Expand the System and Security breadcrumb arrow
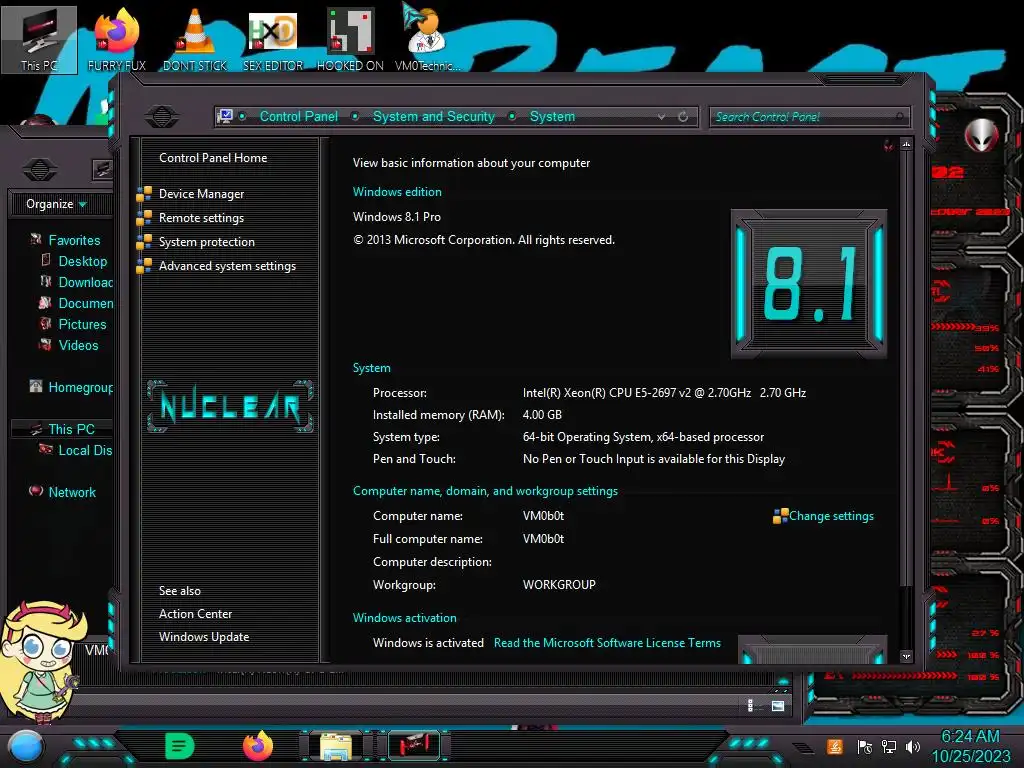 [x=512, y=116]
